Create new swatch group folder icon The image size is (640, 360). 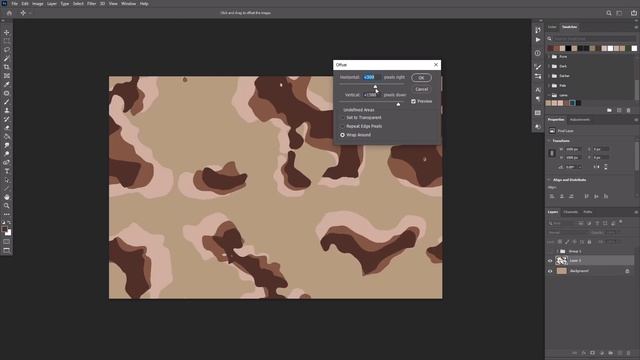609,110
